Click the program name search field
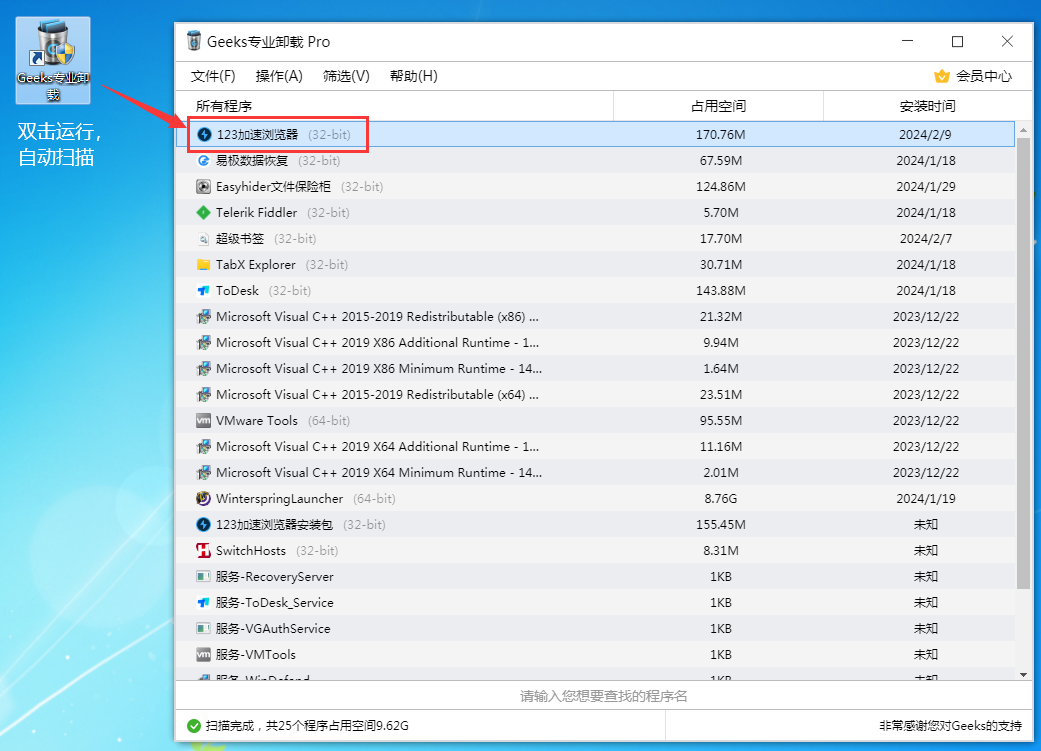Image resolution: width=1041 pixels, height=751 pixels. click(x=603, y=696)
